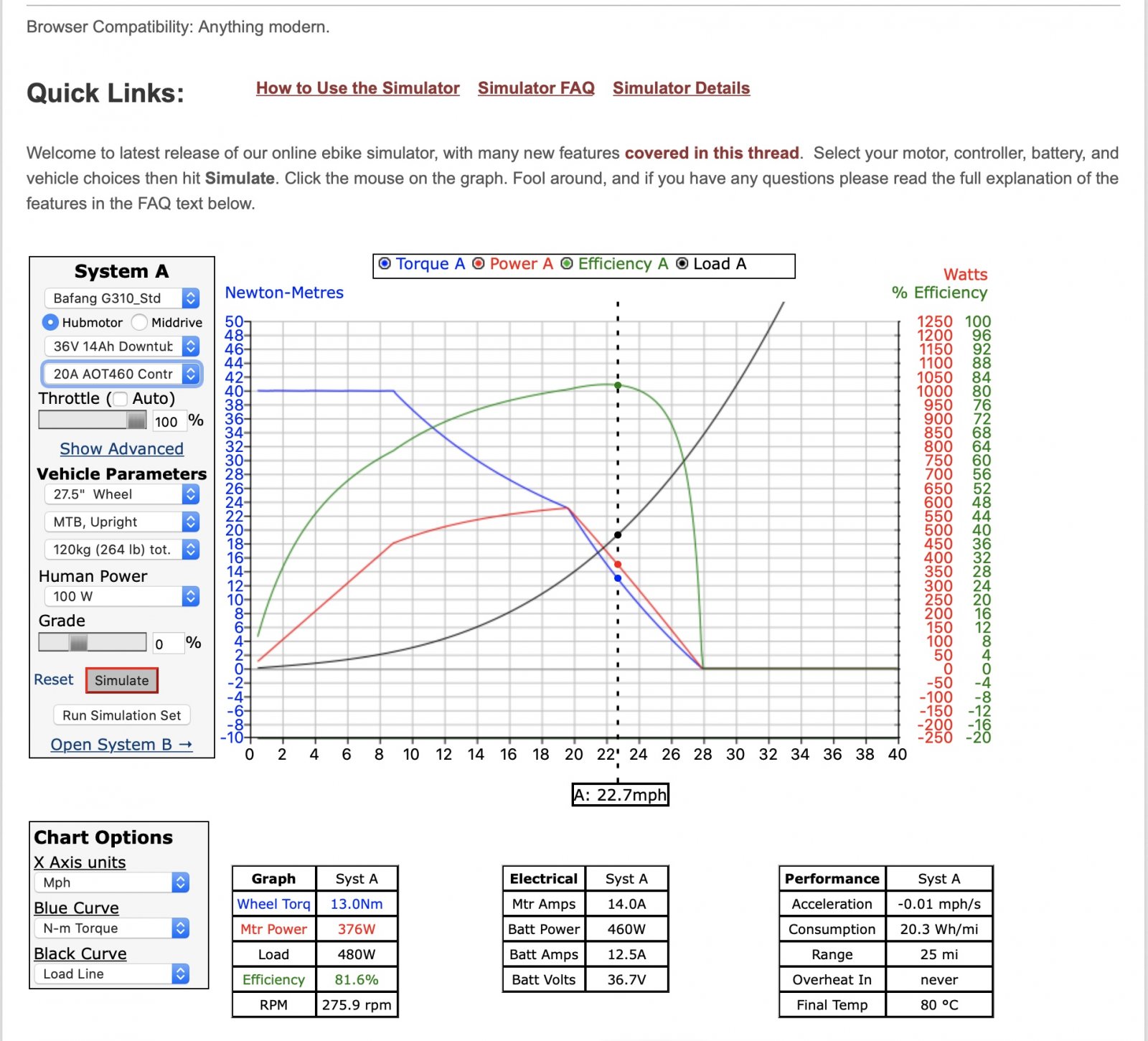Toggle the Torque A legend radio

tap(385, 263)
